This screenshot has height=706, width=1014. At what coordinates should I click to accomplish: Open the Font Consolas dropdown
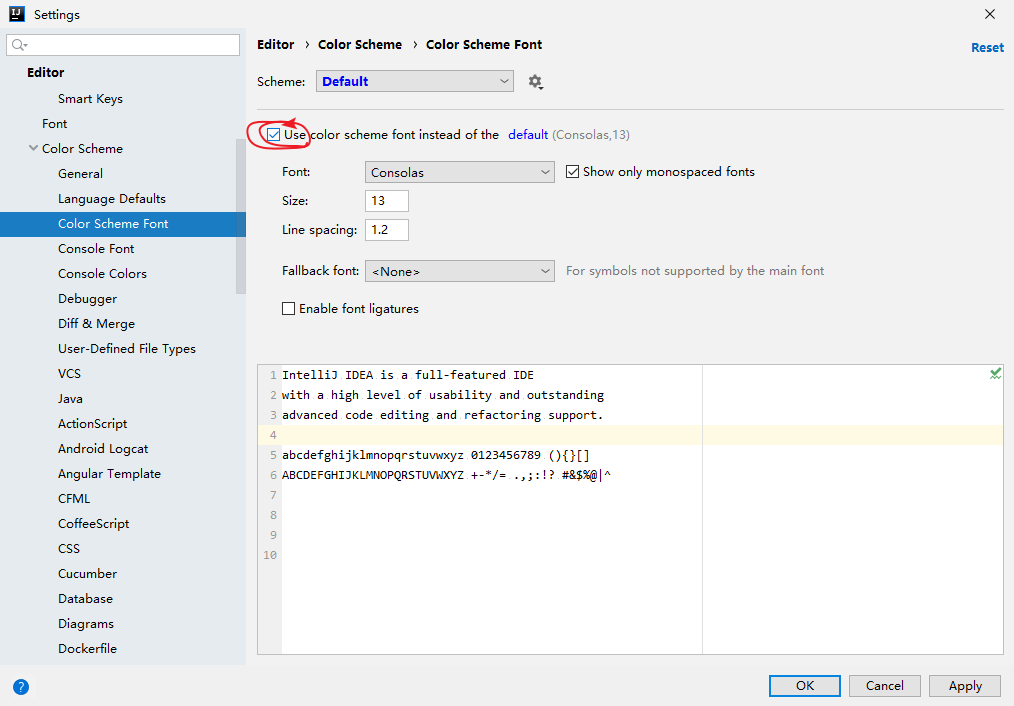pos(460,172)
